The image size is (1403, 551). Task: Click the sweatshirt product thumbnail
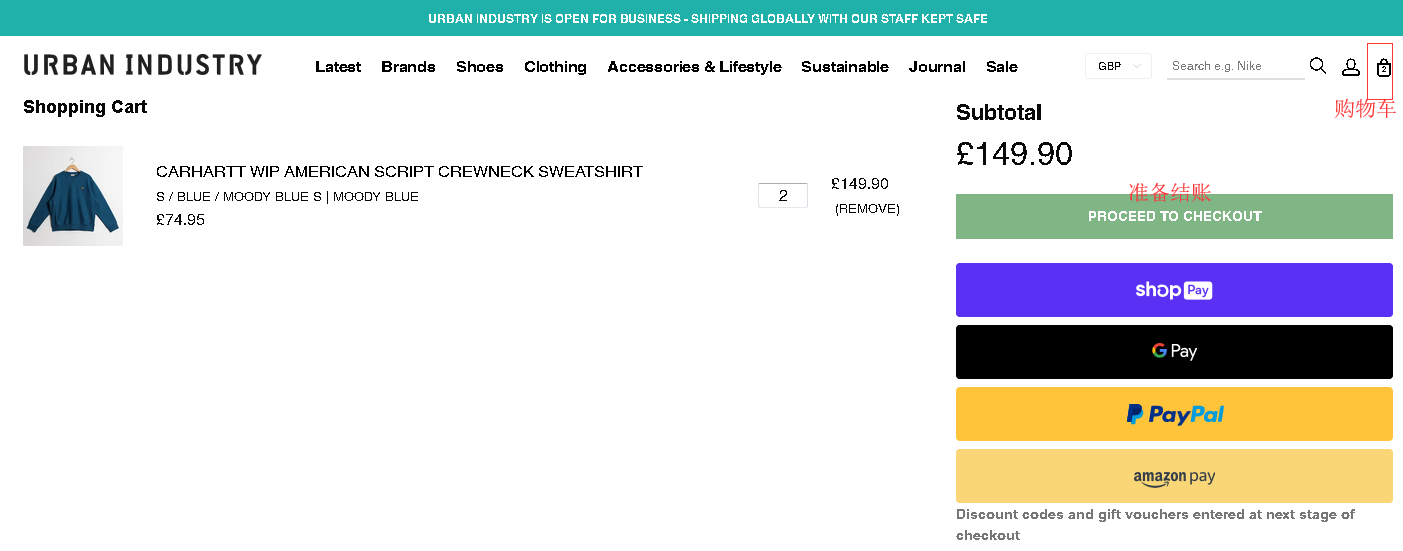(73, 196)
